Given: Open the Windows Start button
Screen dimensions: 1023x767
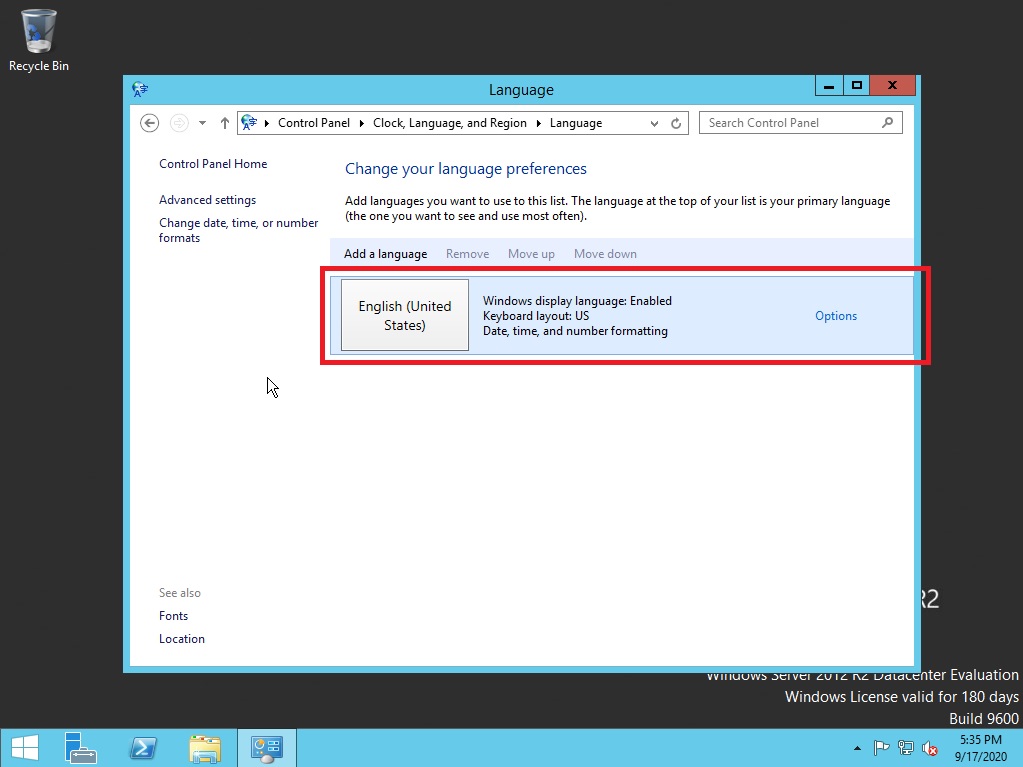Looking at the screenshot, I should point(25,748).
